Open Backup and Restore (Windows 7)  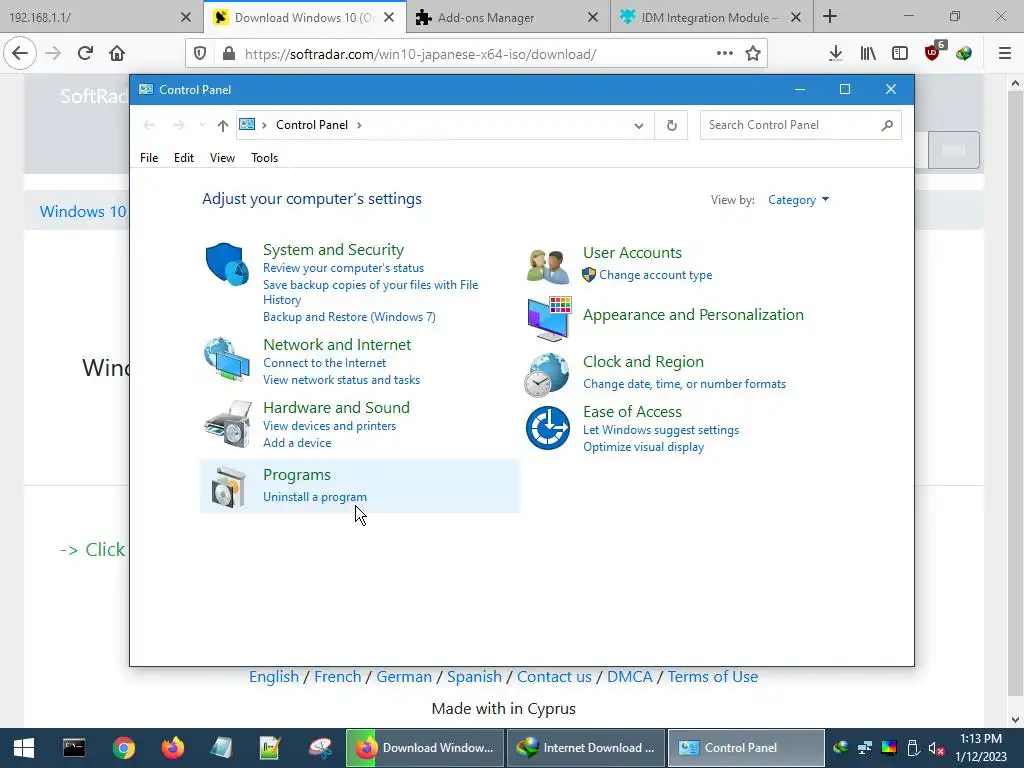pyautogui.click(x=349, y=317)
